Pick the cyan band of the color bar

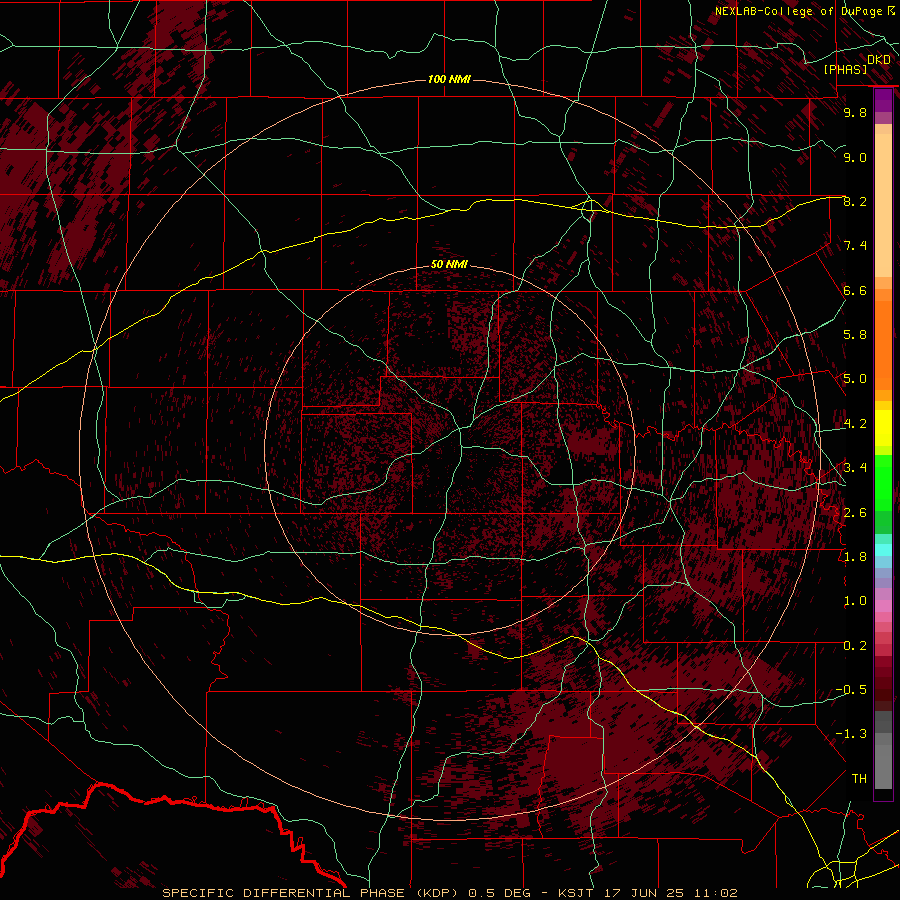883,550
